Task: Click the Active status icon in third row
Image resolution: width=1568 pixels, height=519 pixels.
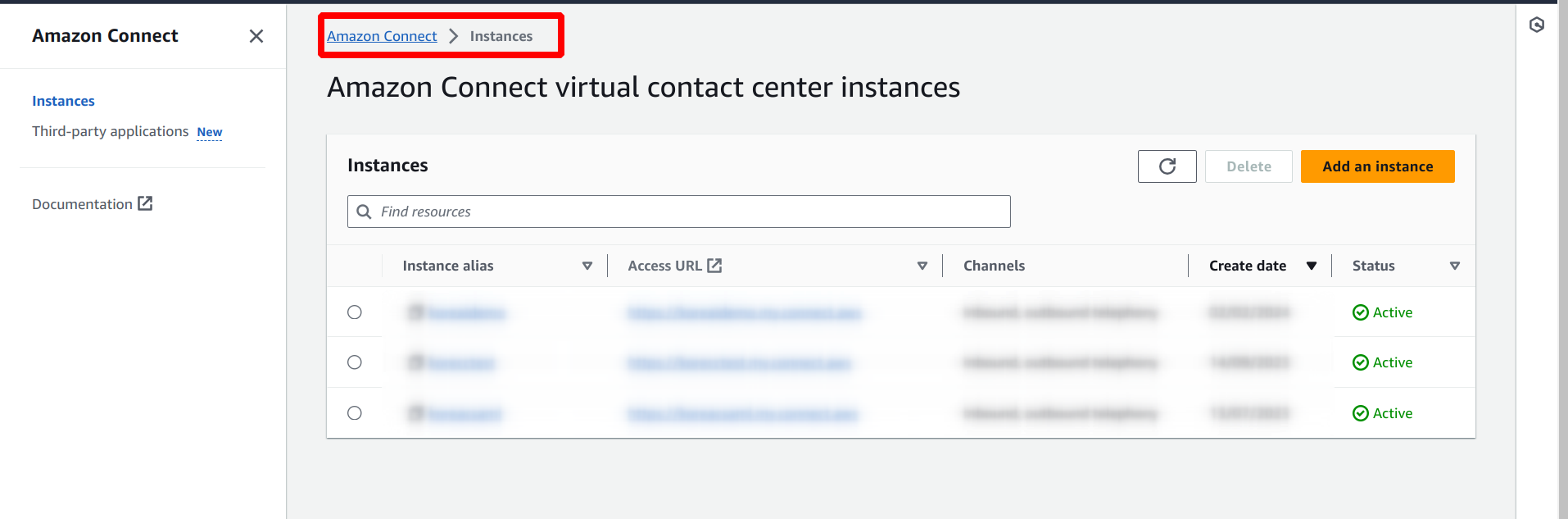Action: pos(1361,413)
